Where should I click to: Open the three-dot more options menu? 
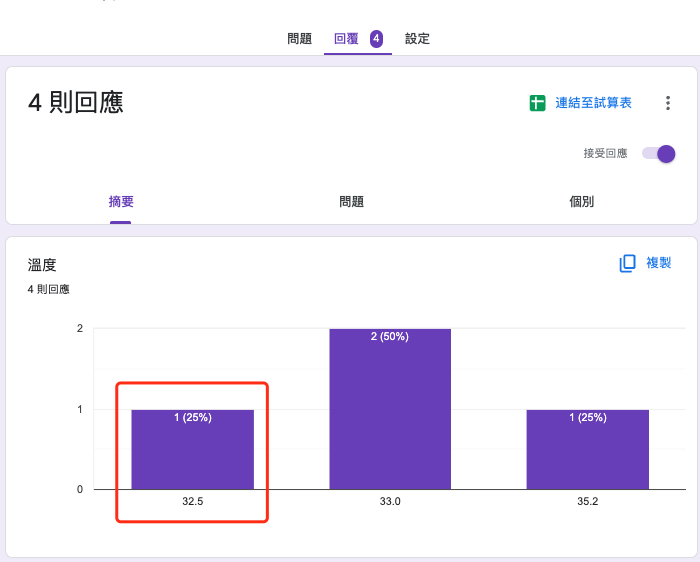(x=667, y=103)
